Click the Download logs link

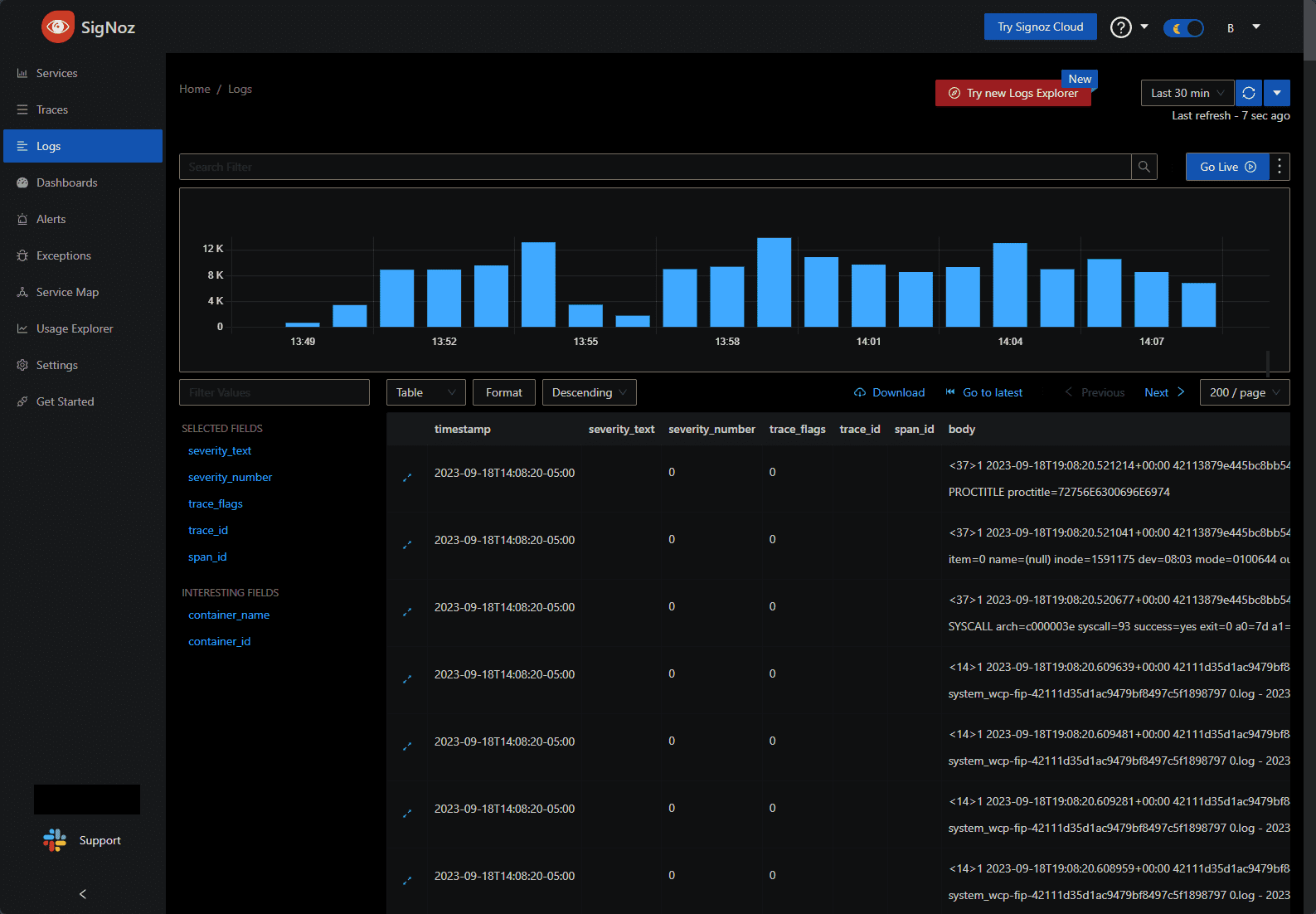[889, 392]
